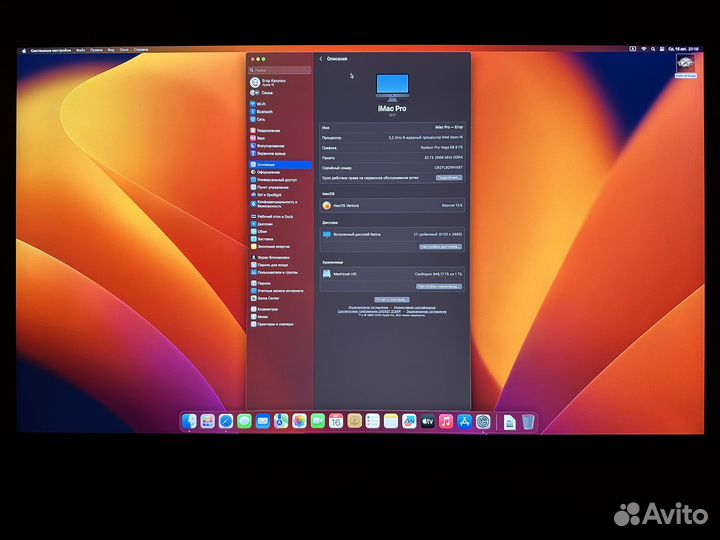The width and height of the screenshot is (720, 540).
Task: Open Notes app in the Dock
Action: click(x=391, y=422)
